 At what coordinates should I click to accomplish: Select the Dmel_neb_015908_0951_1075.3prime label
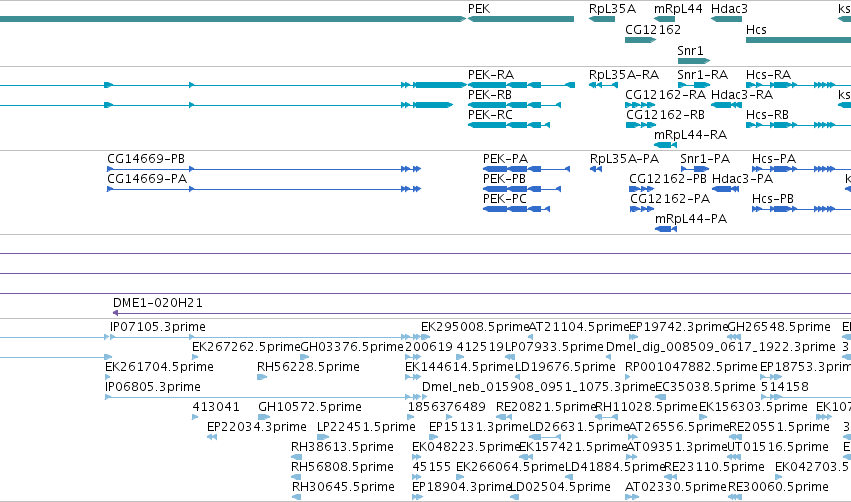tap(538, 387)
